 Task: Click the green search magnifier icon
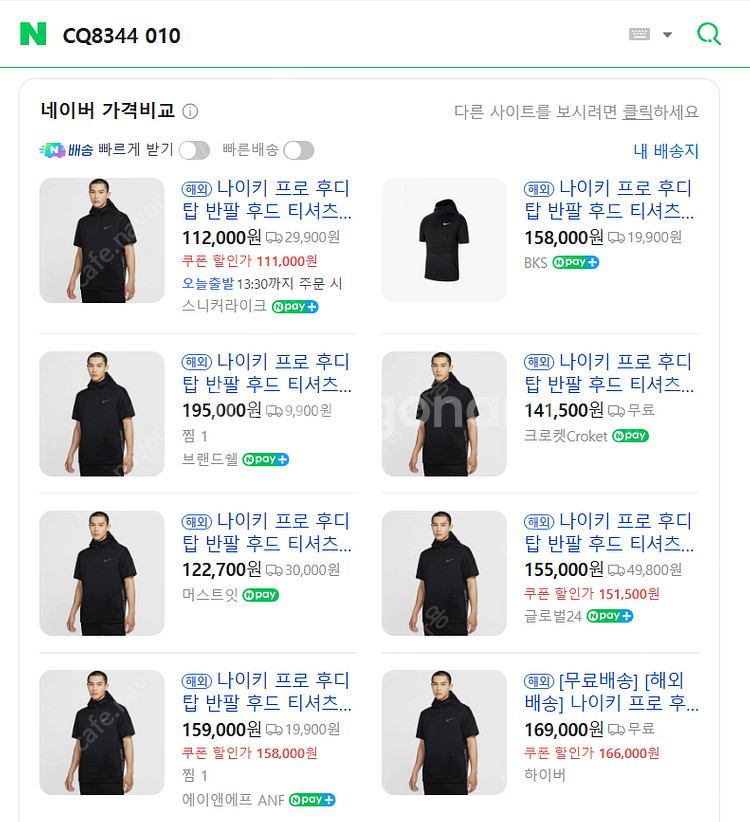coord(709,34)
